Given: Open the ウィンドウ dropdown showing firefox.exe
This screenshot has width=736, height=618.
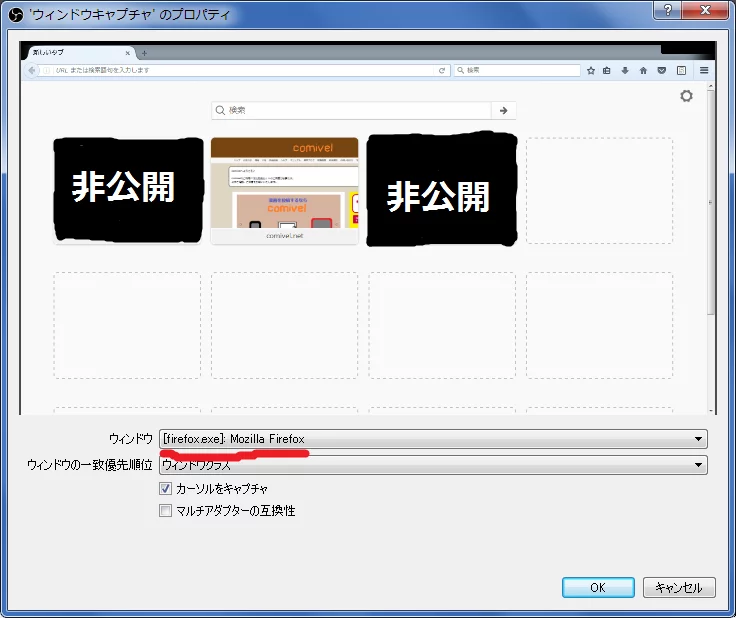Looking at the screenshot, I should [x=433, y=439].
